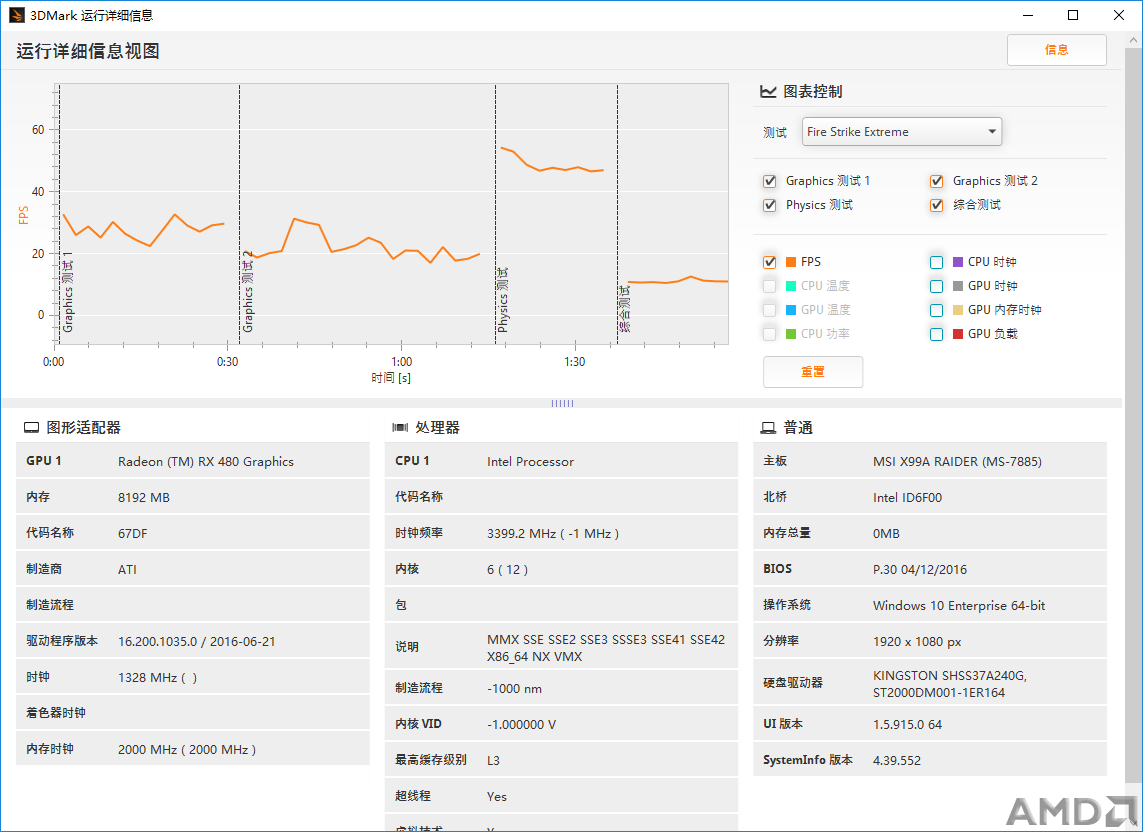1143x832 pixels.
Task: Click the gray GPU 时钟 color swatch
Action: click(958, 286)
